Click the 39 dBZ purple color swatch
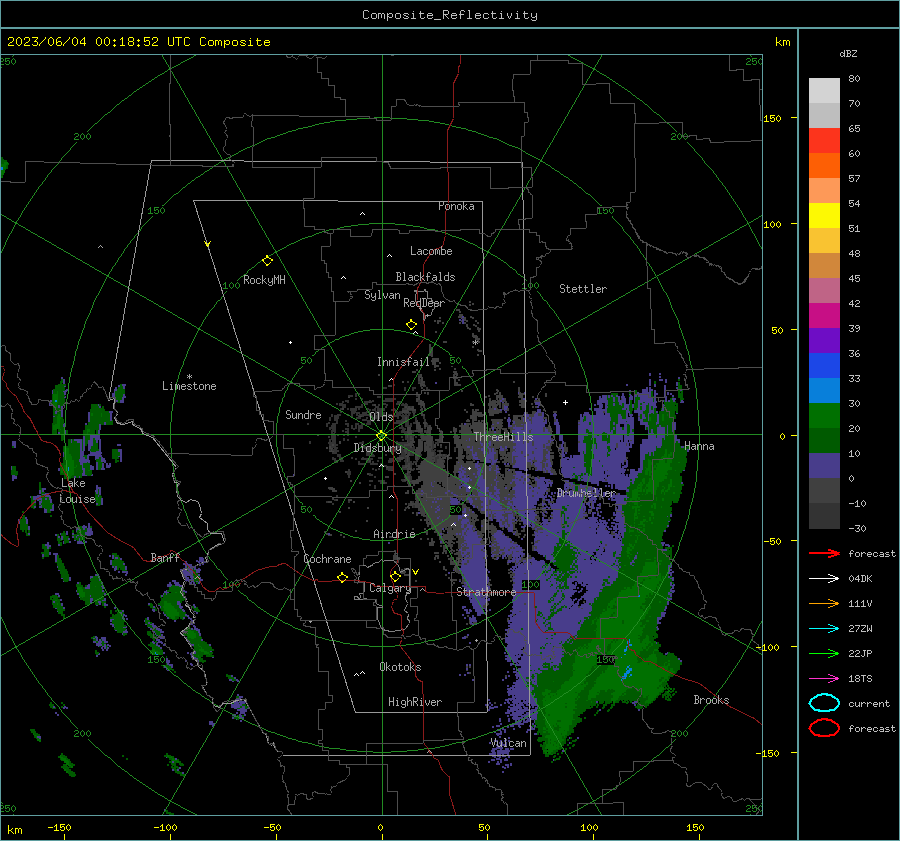900x841 pixels. [x=824, y=340]
